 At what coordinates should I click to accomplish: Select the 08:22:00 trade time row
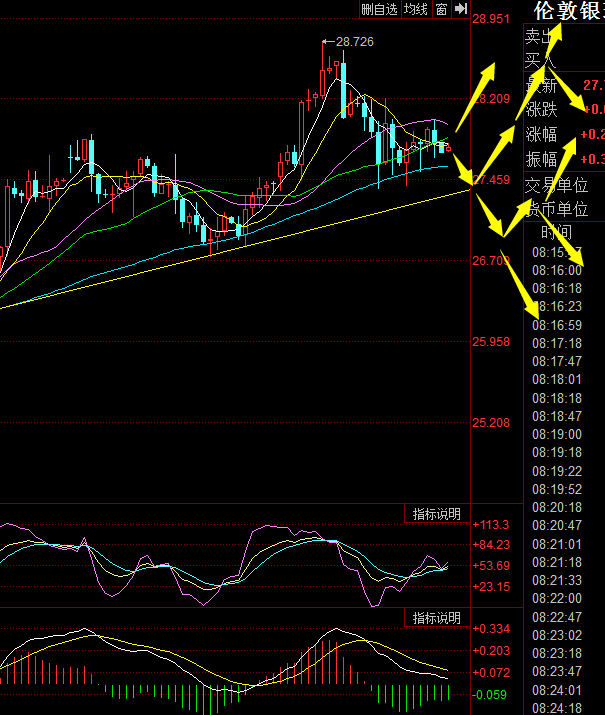click(x=557, y=598)
